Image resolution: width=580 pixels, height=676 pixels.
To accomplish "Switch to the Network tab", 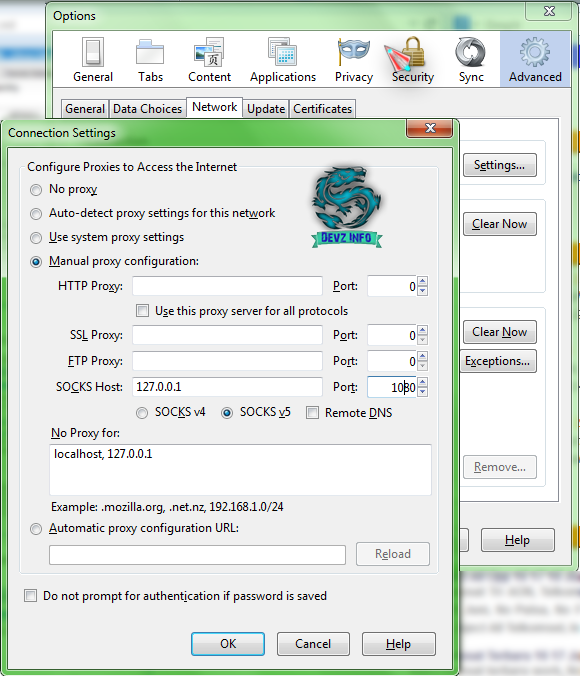I will pos(214,107).
